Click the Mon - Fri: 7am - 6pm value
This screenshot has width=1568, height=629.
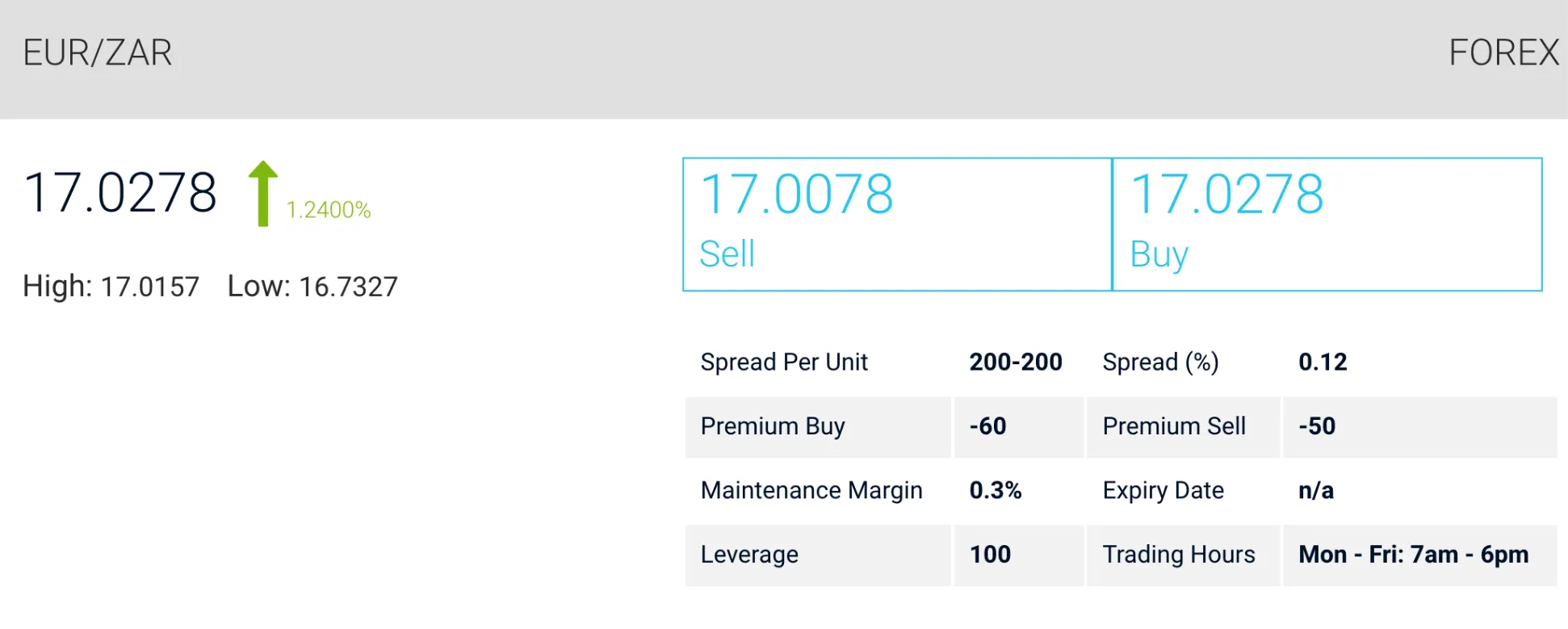pyautogui.click(x=1413, y=555)
